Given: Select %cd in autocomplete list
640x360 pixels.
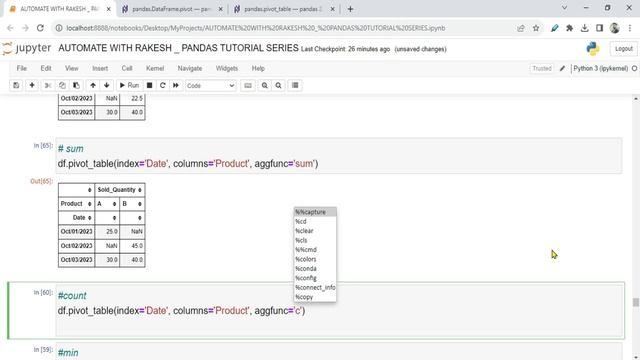Looking at the screenshot, I should [x=315, y=221].
